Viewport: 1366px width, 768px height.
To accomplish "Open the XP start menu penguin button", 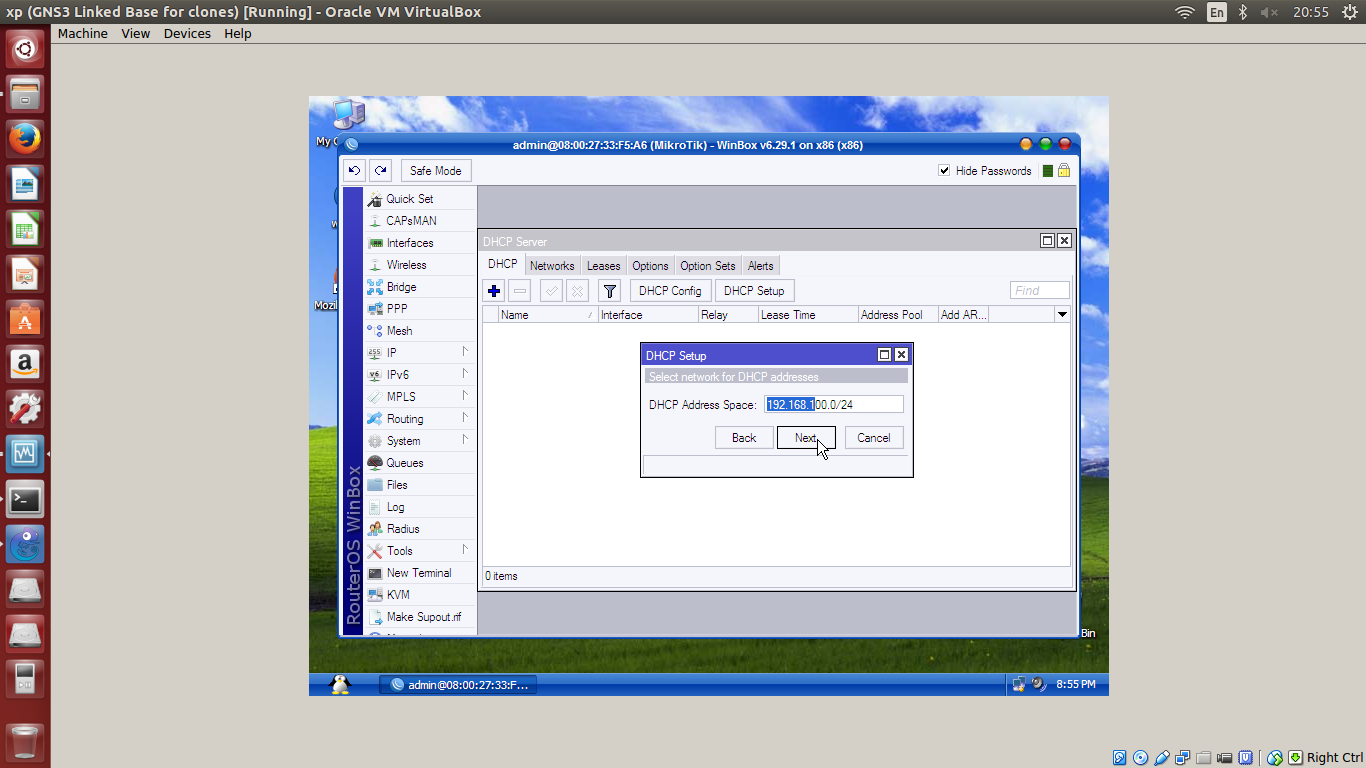I will pos(341,684).
